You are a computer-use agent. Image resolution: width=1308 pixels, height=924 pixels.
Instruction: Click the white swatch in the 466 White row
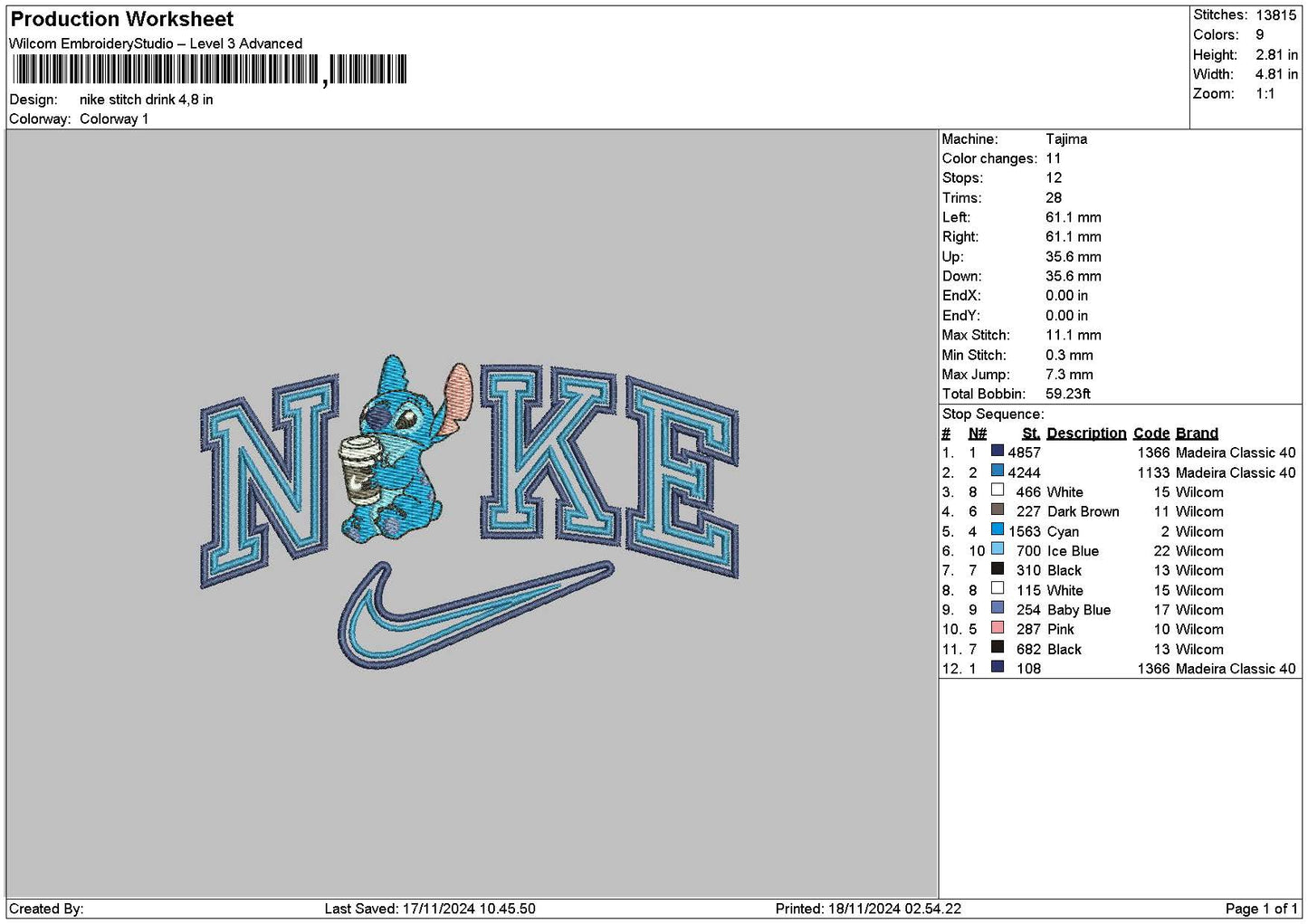click(x=997, y=491)
